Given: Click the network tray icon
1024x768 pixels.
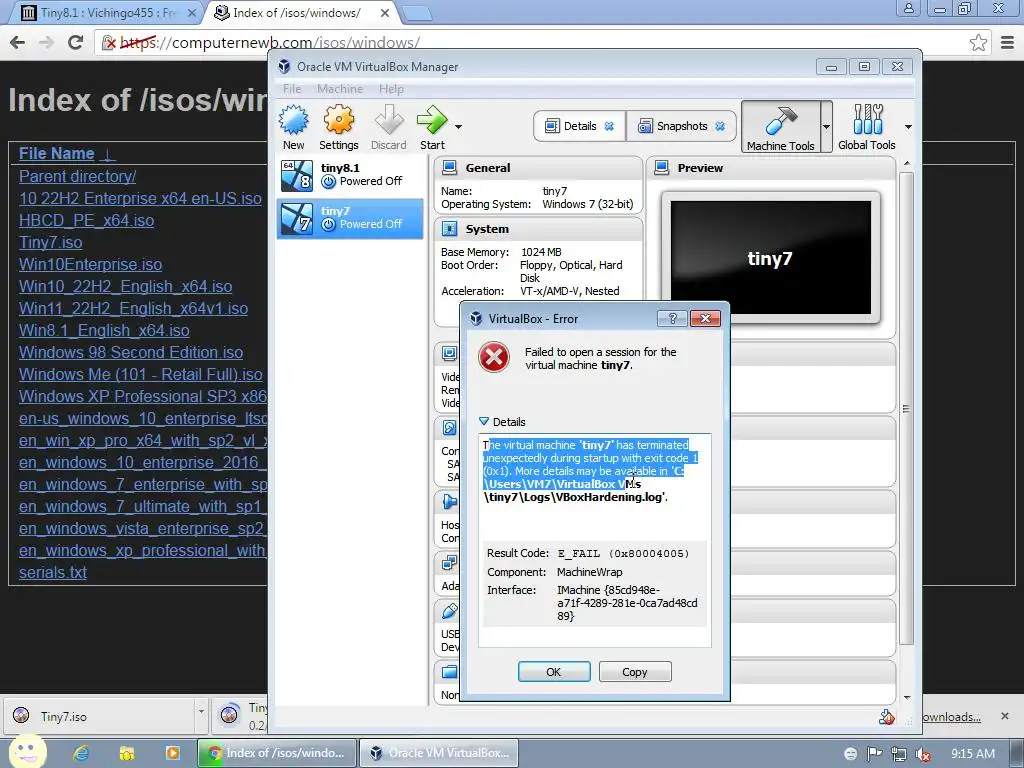Looking at the screenshot, I should (899, 754).
